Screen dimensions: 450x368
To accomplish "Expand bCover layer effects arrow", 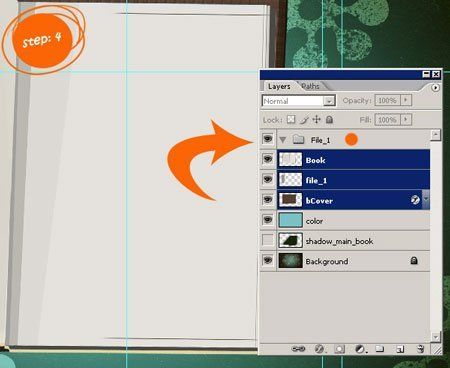I will click(x=426, y=199).
